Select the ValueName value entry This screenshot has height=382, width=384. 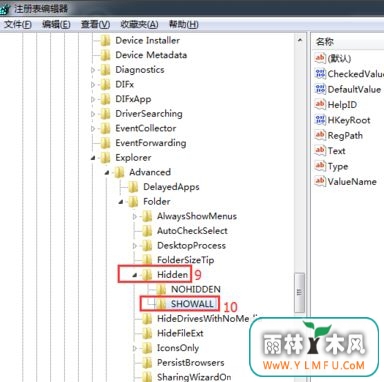[352, 182]
